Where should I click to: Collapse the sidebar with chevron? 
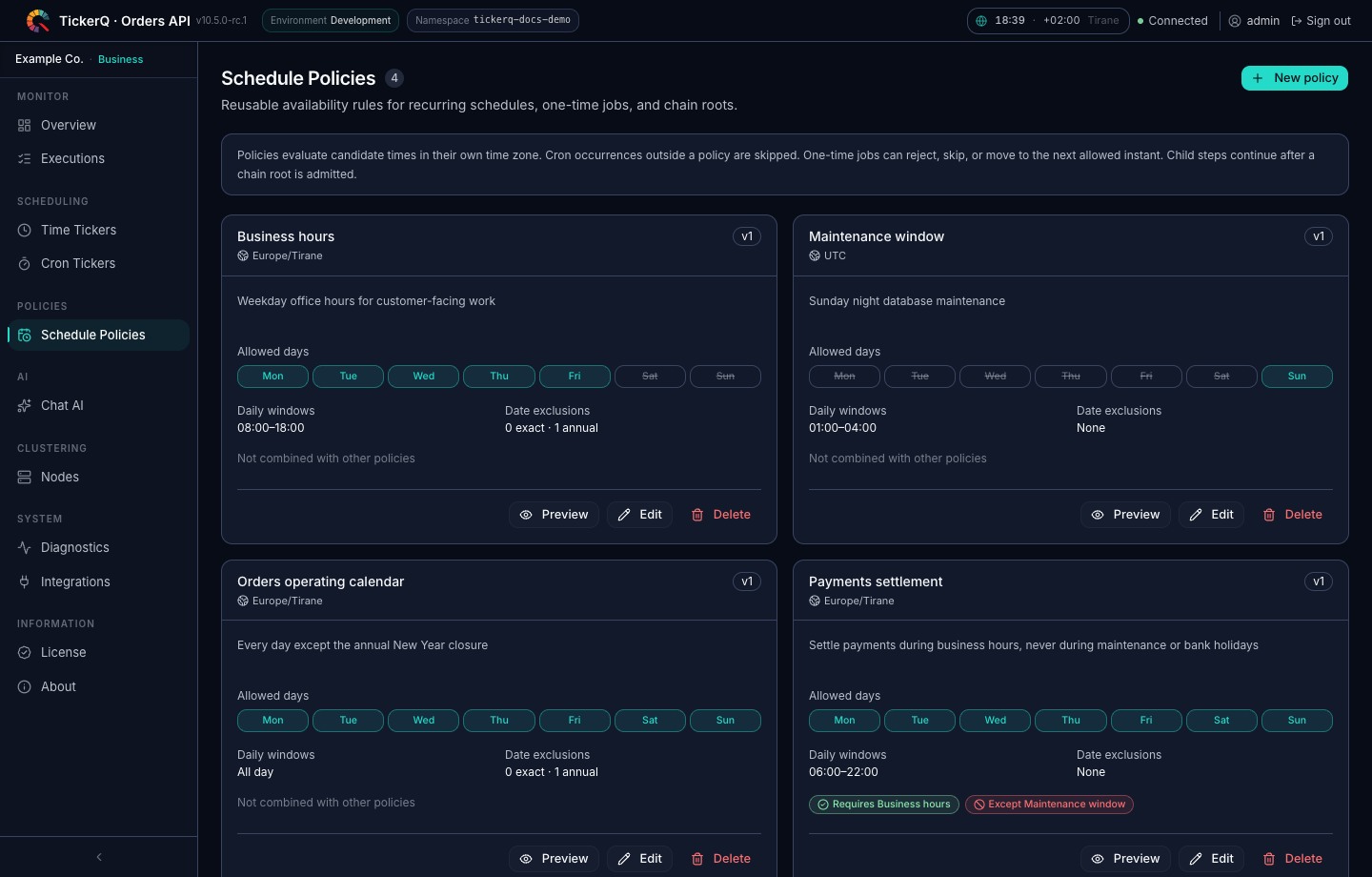99,857
